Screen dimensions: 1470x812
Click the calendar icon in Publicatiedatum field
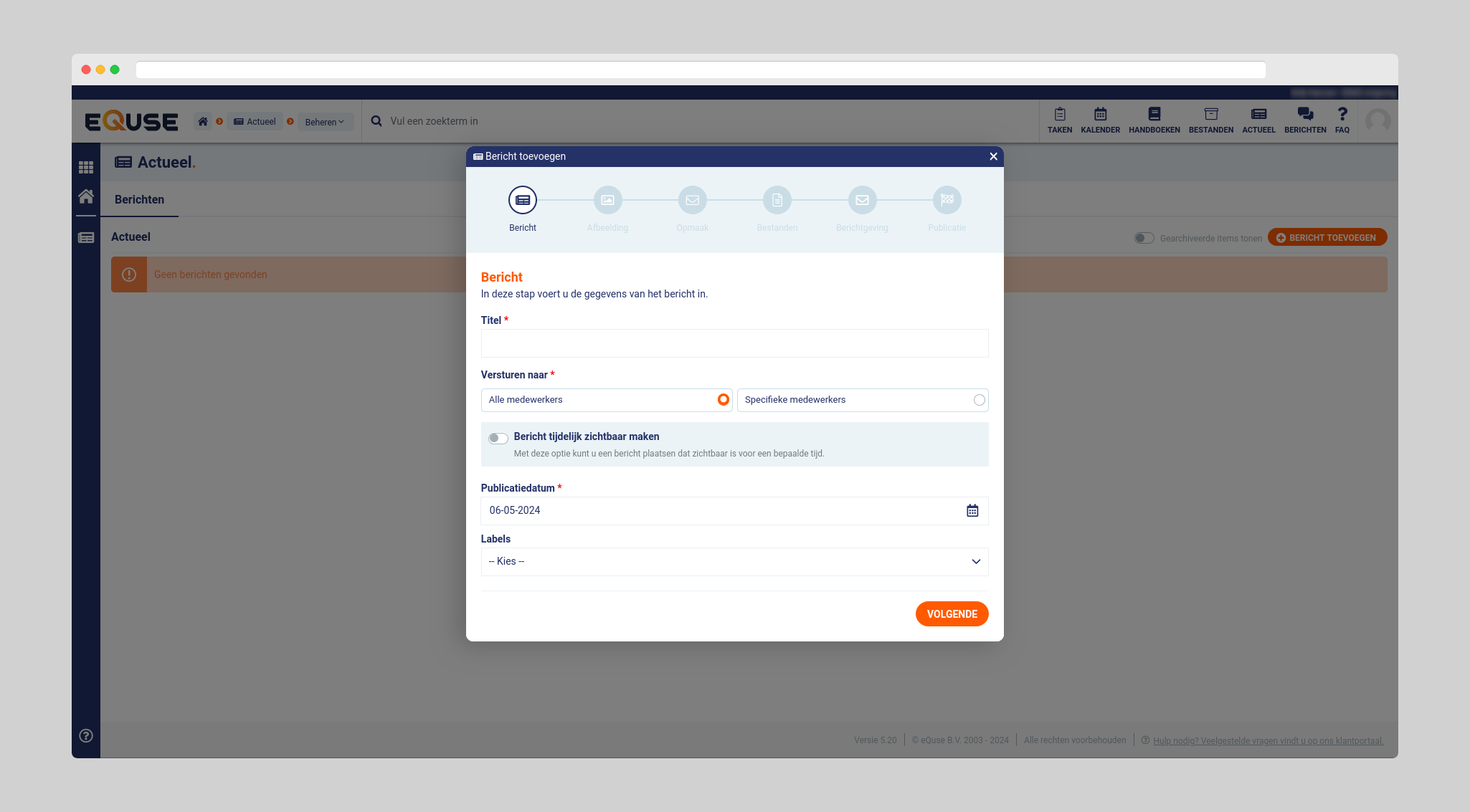point(972,510)
